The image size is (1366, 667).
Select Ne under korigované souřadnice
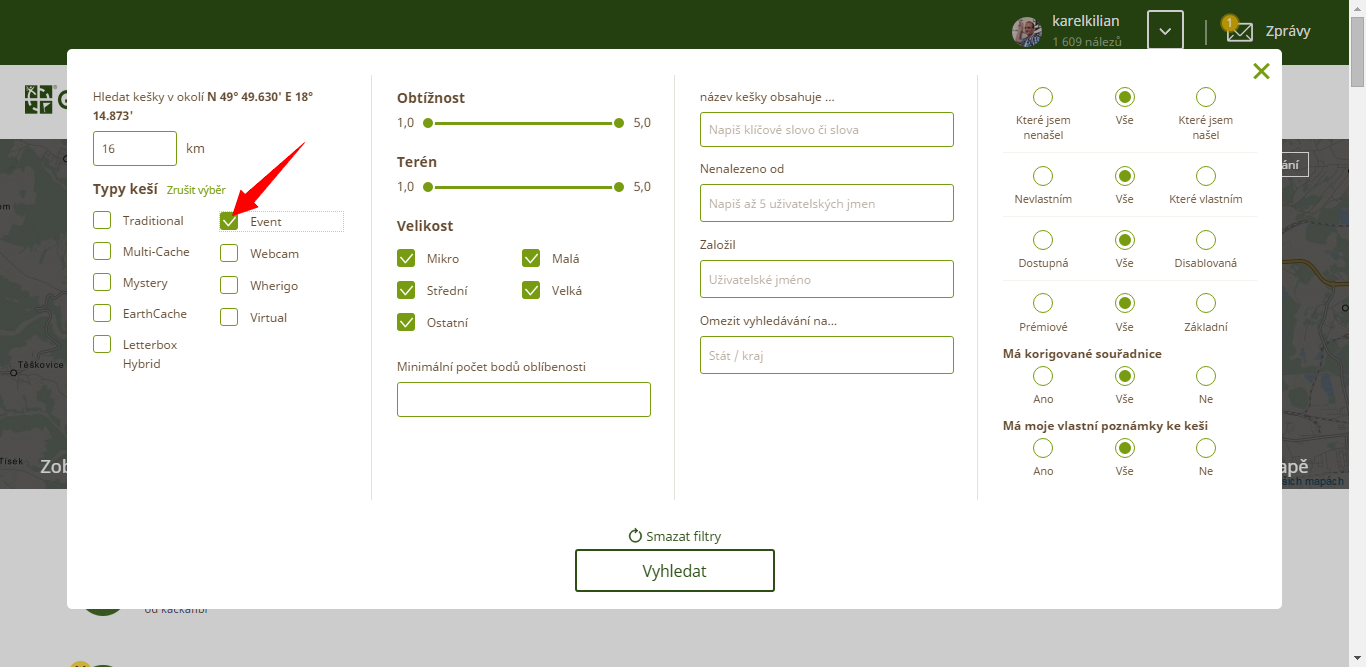[x=1206, y=376]
